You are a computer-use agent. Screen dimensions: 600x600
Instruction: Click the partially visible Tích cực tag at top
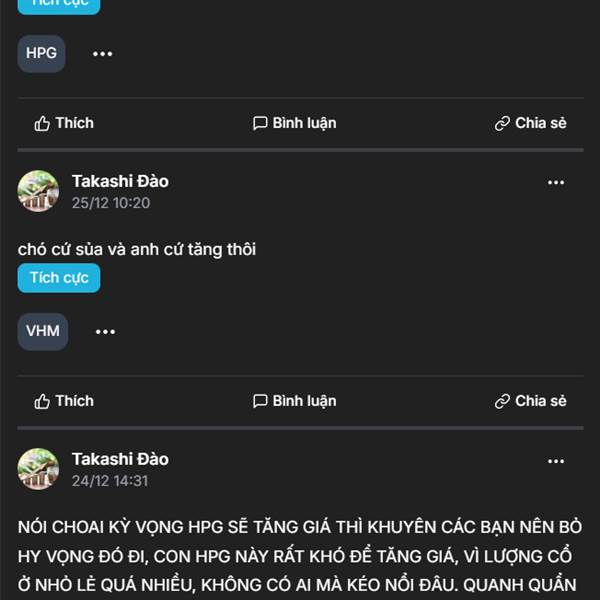click(x=59, y=6)
